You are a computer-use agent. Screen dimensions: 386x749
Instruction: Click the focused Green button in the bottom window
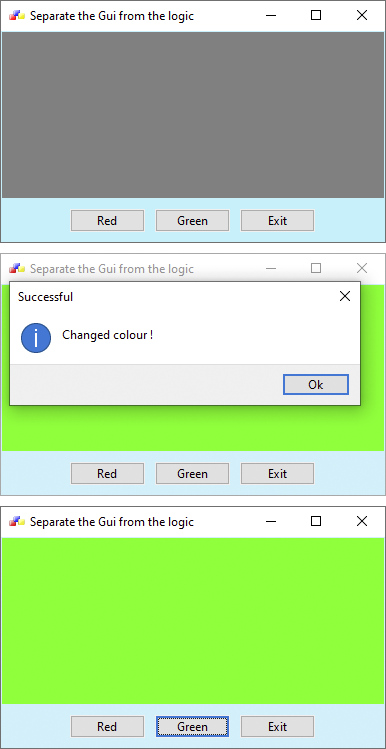(x=193, y=727)
